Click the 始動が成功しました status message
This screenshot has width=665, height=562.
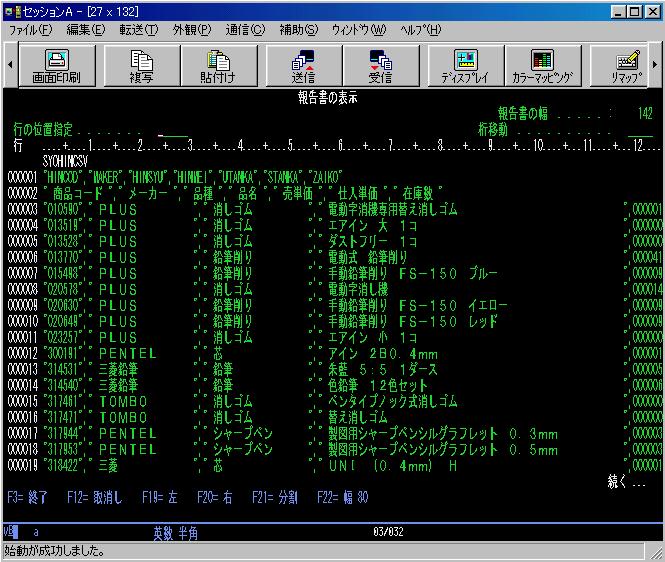pos(54,551)
